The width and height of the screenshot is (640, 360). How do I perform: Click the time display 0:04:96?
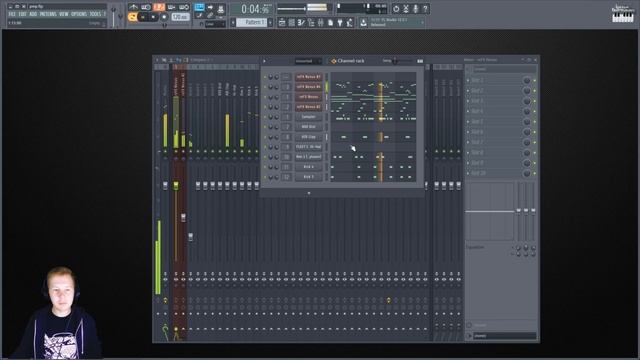[x=255, y=9]
